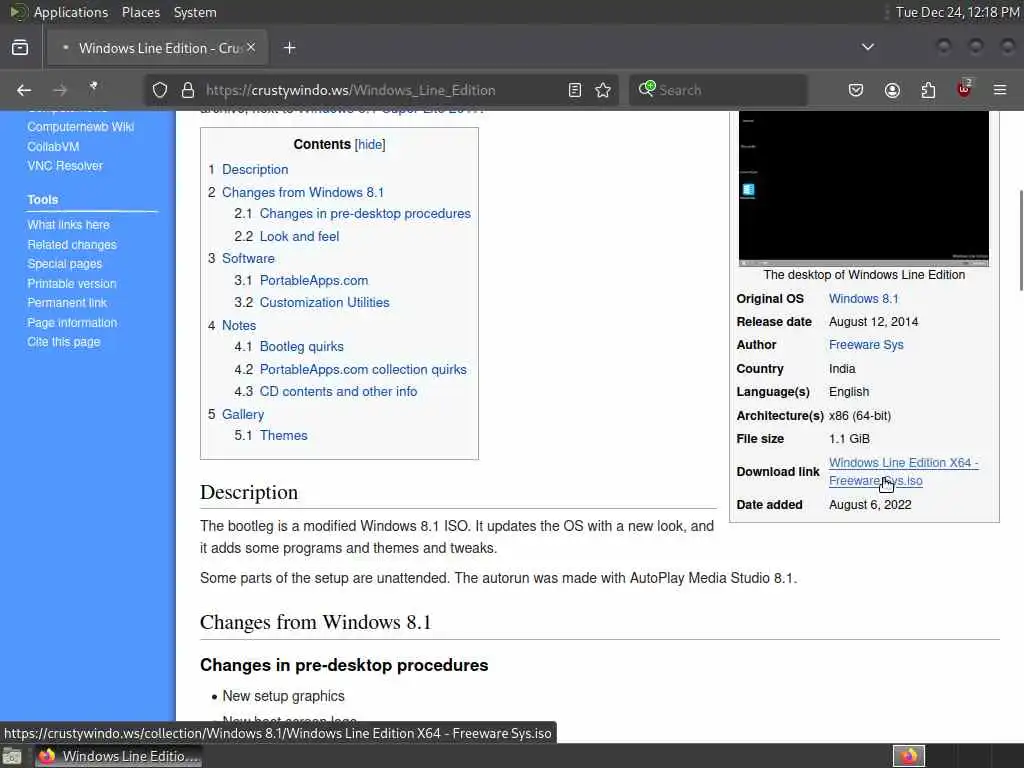
Task: Go back to the previous page
Action: tap(24, 90)
